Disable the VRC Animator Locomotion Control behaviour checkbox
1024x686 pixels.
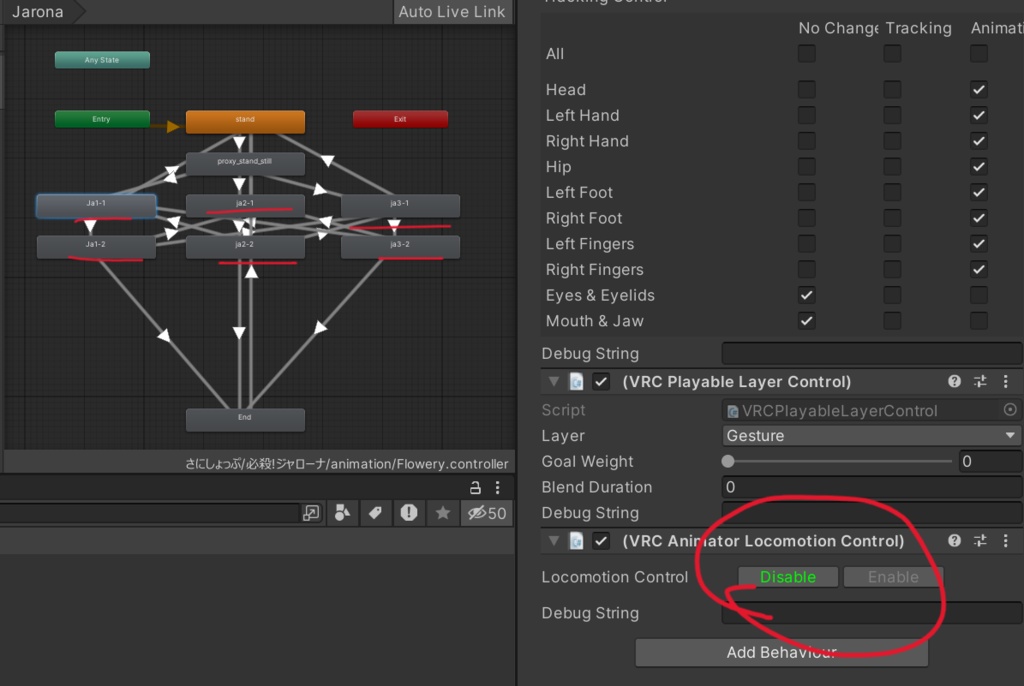(x=601, y=541)
